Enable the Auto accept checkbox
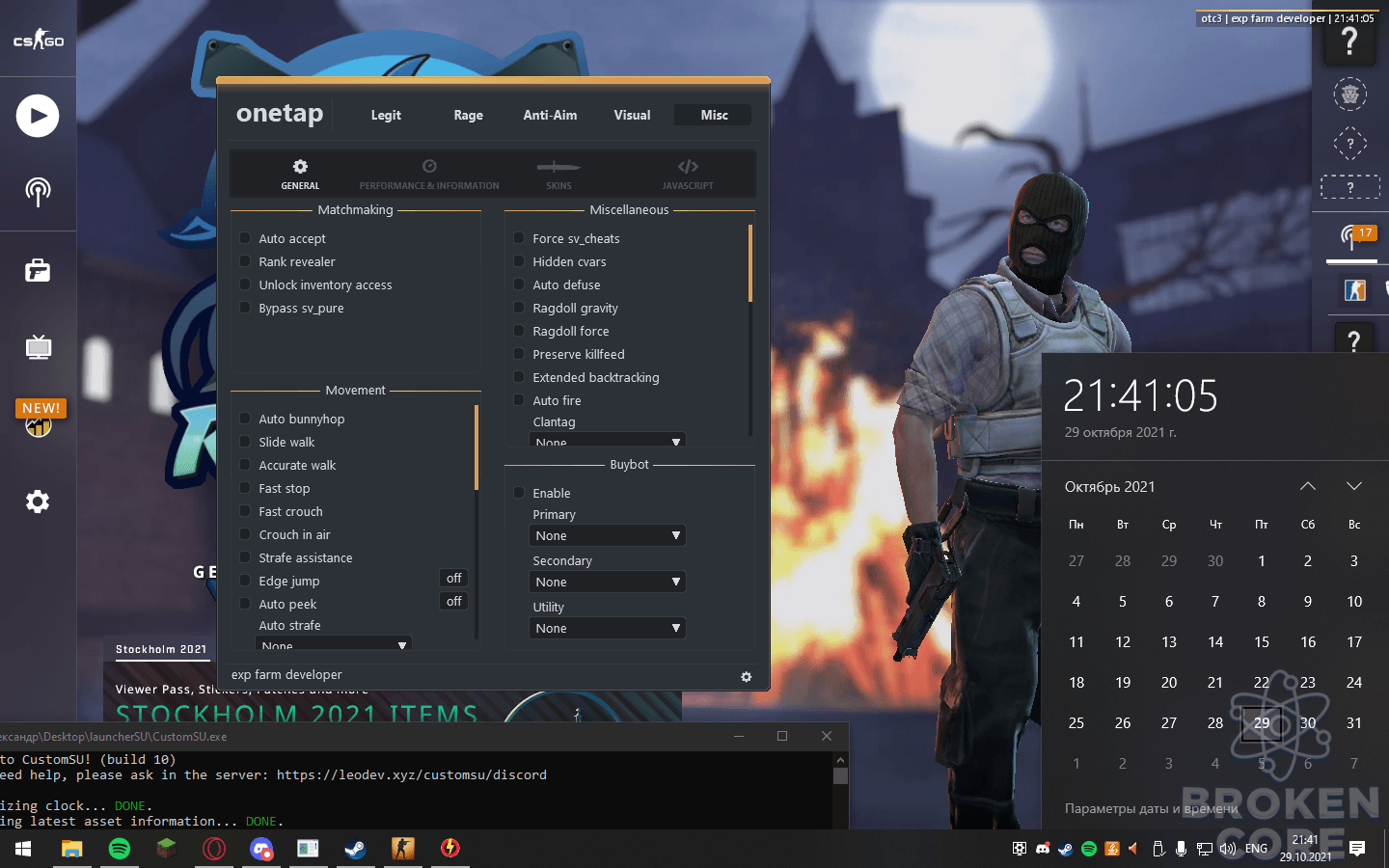The height and width of the screenshot is (868, 1389). click(245, 238)
